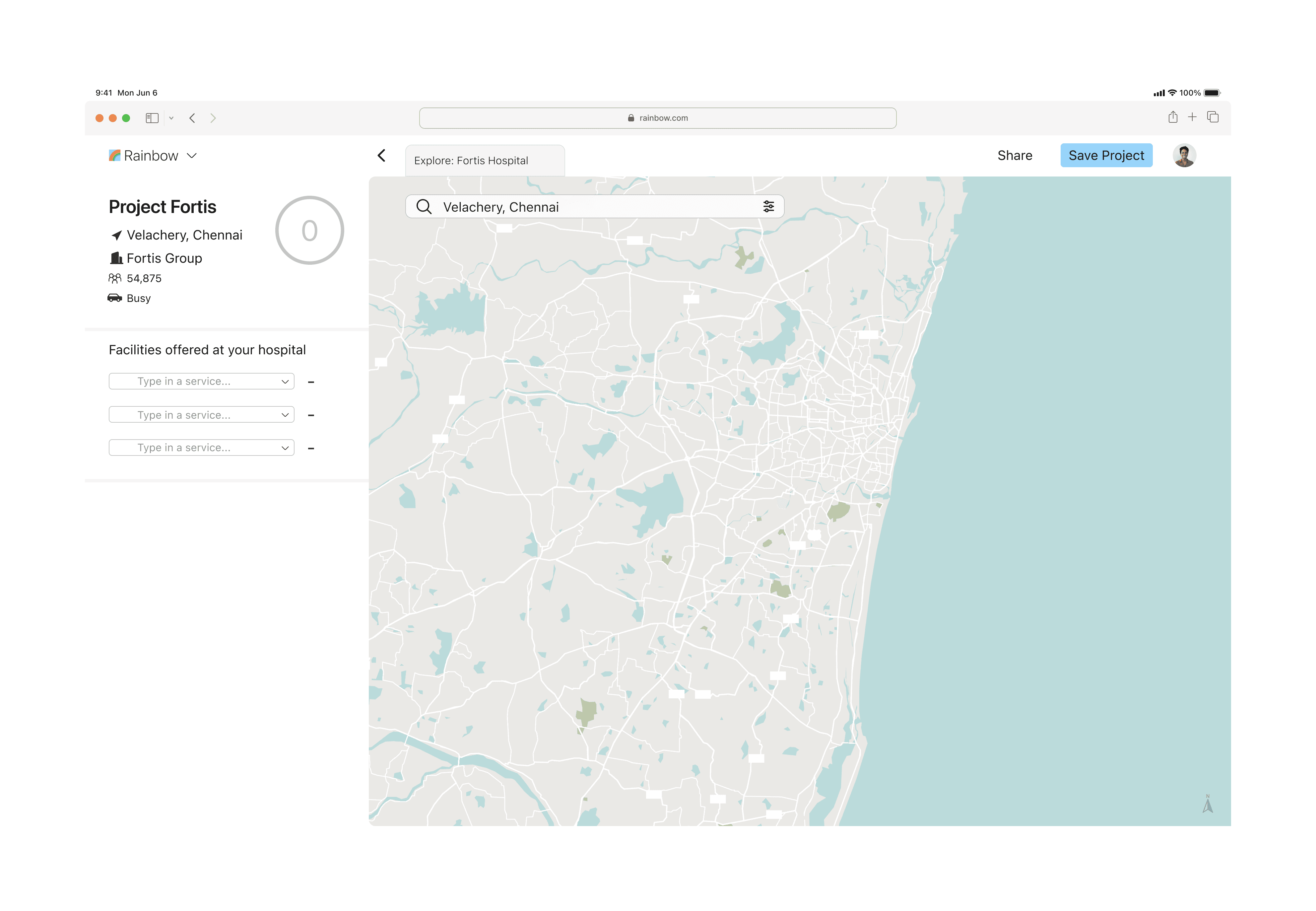1316x911 pixels.
Task: Remove the first service row with minus
Action: [x=311, y=382]
